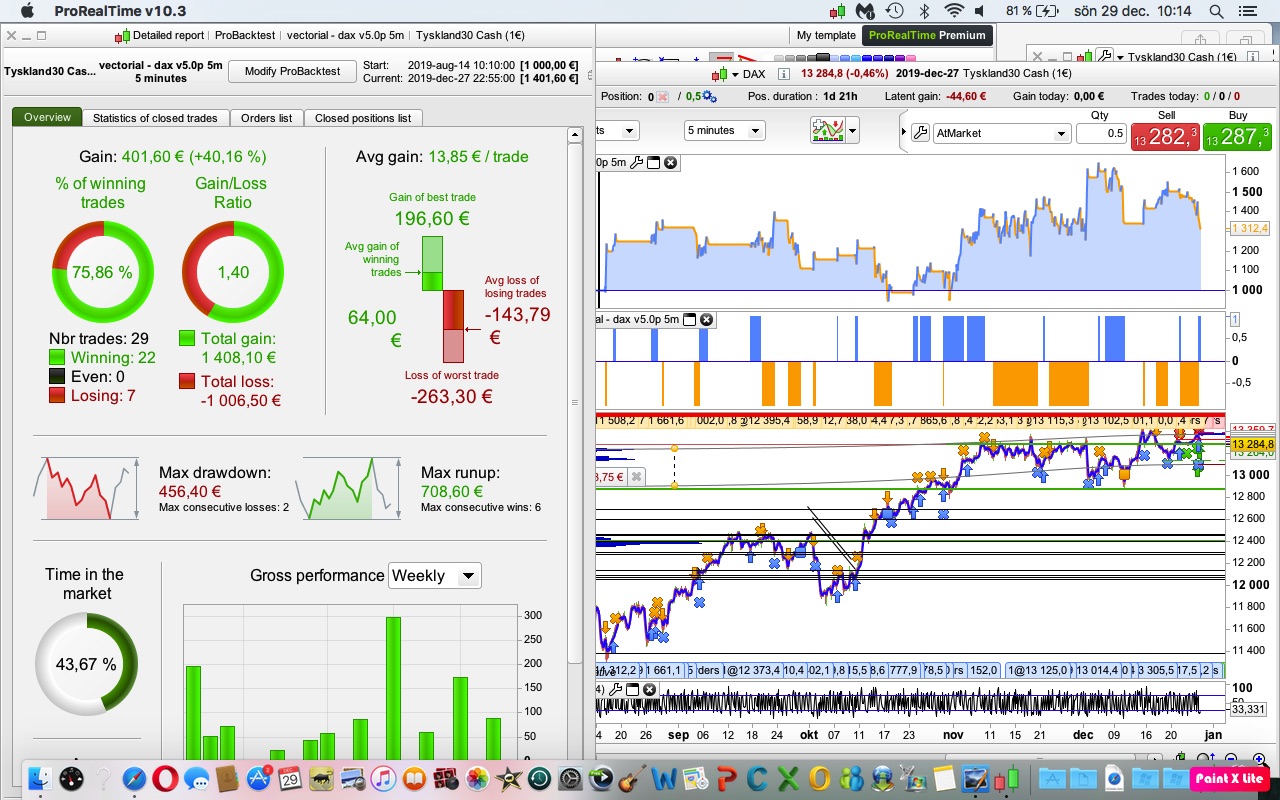Maximize the dax v5.0p 5m positions panel
The height and width of the screenshot is (800, 1280).
click(x=689, y=320)
